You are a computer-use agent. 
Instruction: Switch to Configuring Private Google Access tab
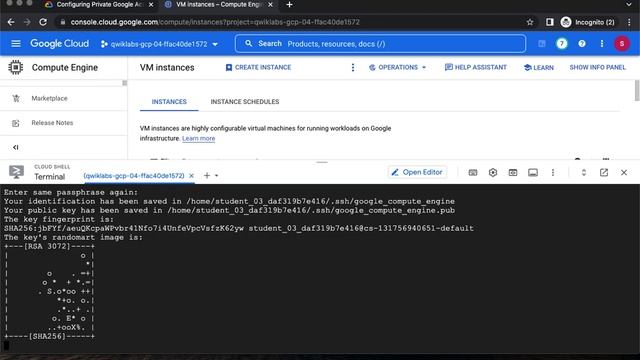click(99, 4)
